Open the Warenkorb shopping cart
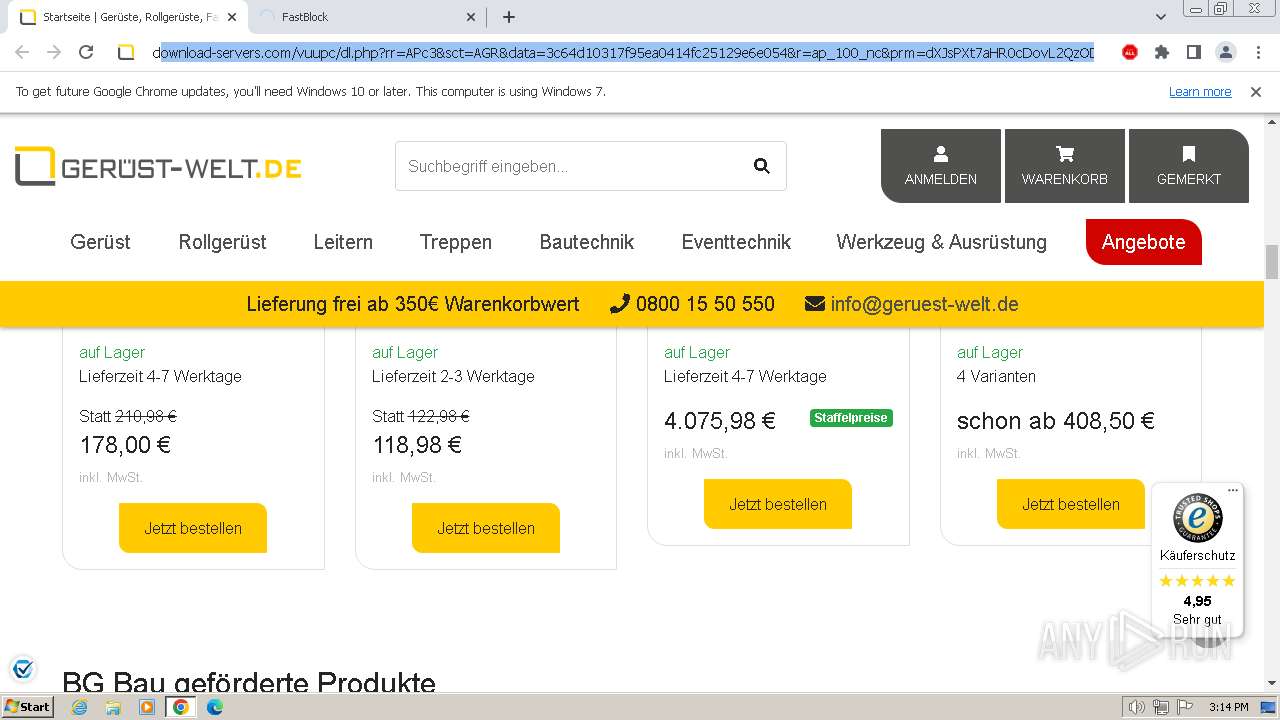1280x720 pixels. pyautogui.click(x=1064, y=166)
